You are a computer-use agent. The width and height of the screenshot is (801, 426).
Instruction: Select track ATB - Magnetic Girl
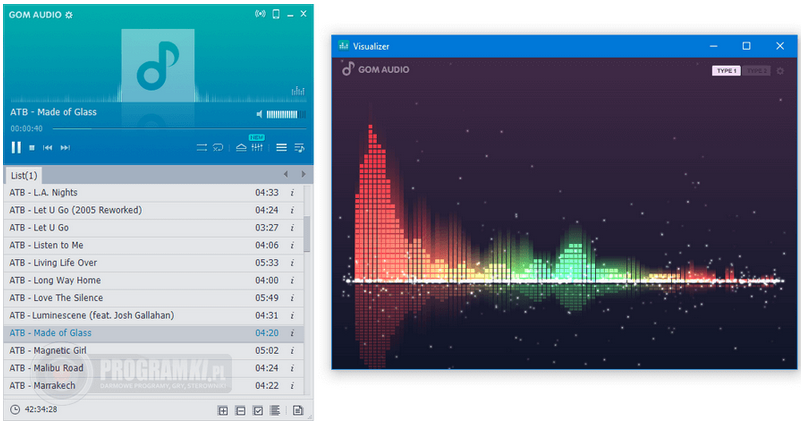(153, 350)
